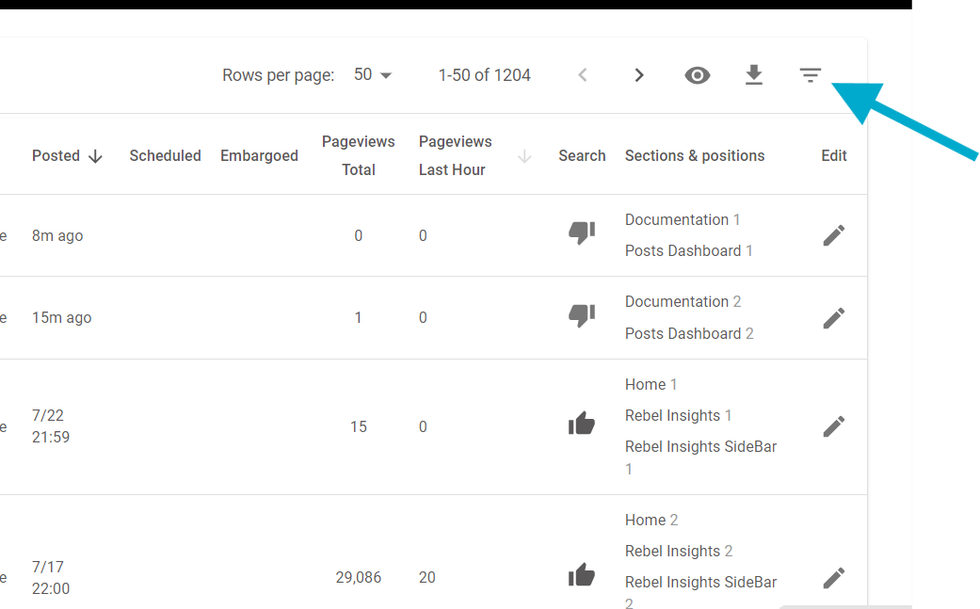The image size is (980, 609).
Task: Click pencil icon for 7/17 post
Action: point(834,578)
